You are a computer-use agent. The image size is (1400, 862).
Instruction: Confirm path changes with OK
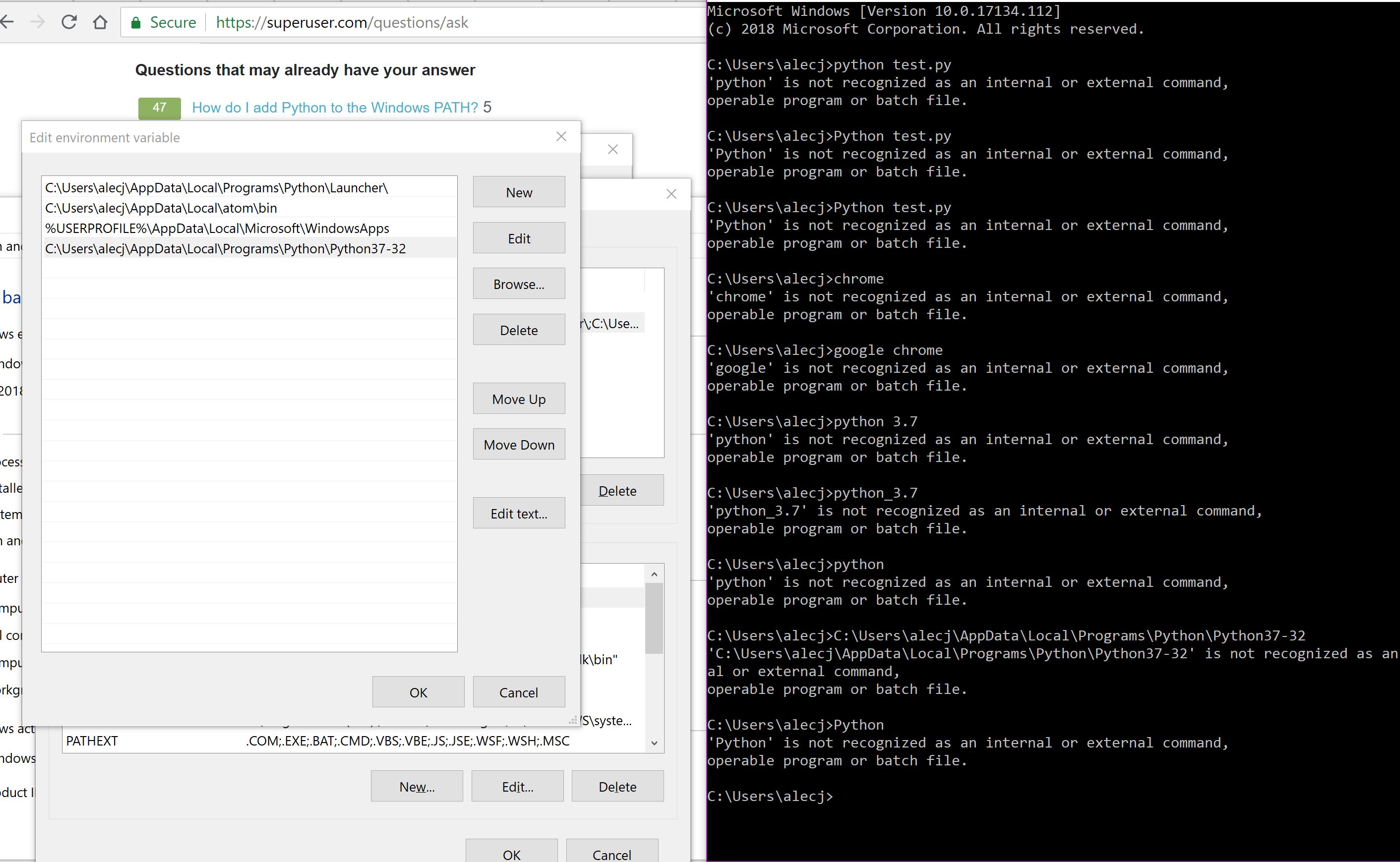click(418, 691)
